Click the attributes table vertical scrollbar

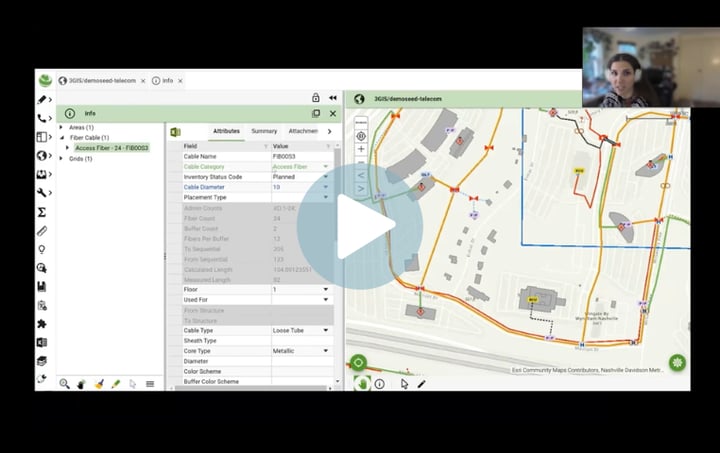click(x=338, y=263)
